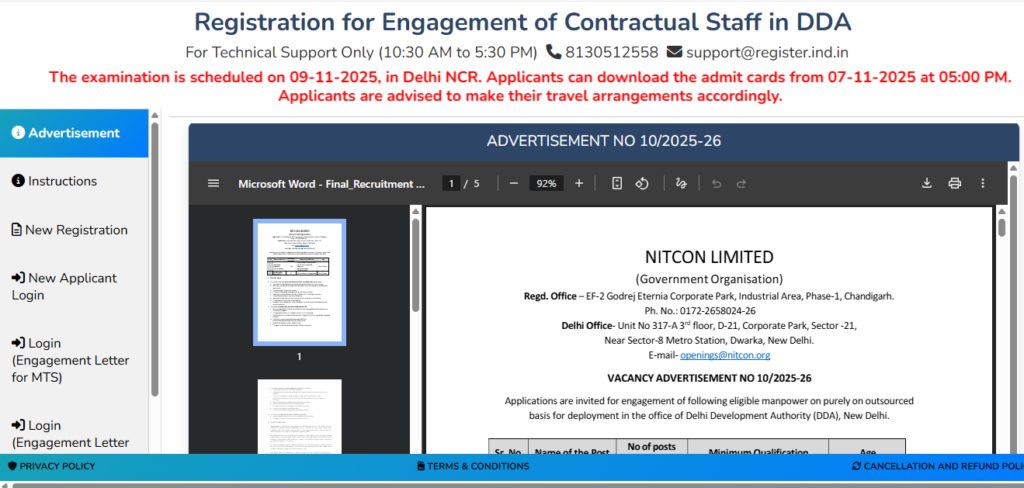Open New Applicant Login
The height and width of the screenshot is (488, 1024).
click(74, 286)
